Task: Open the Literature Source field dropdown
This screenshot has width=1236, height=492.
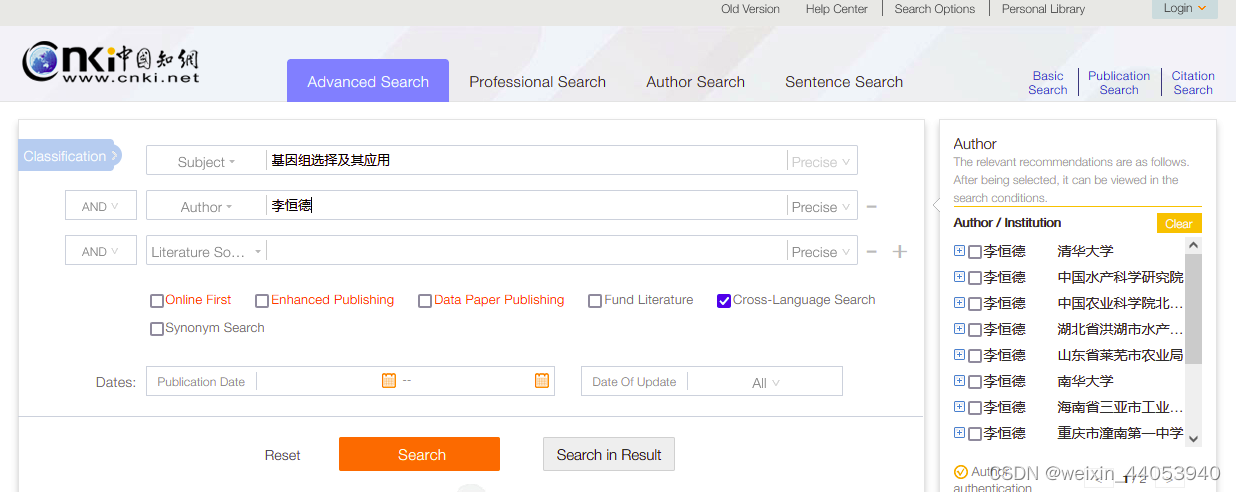Action: (206, 252)
